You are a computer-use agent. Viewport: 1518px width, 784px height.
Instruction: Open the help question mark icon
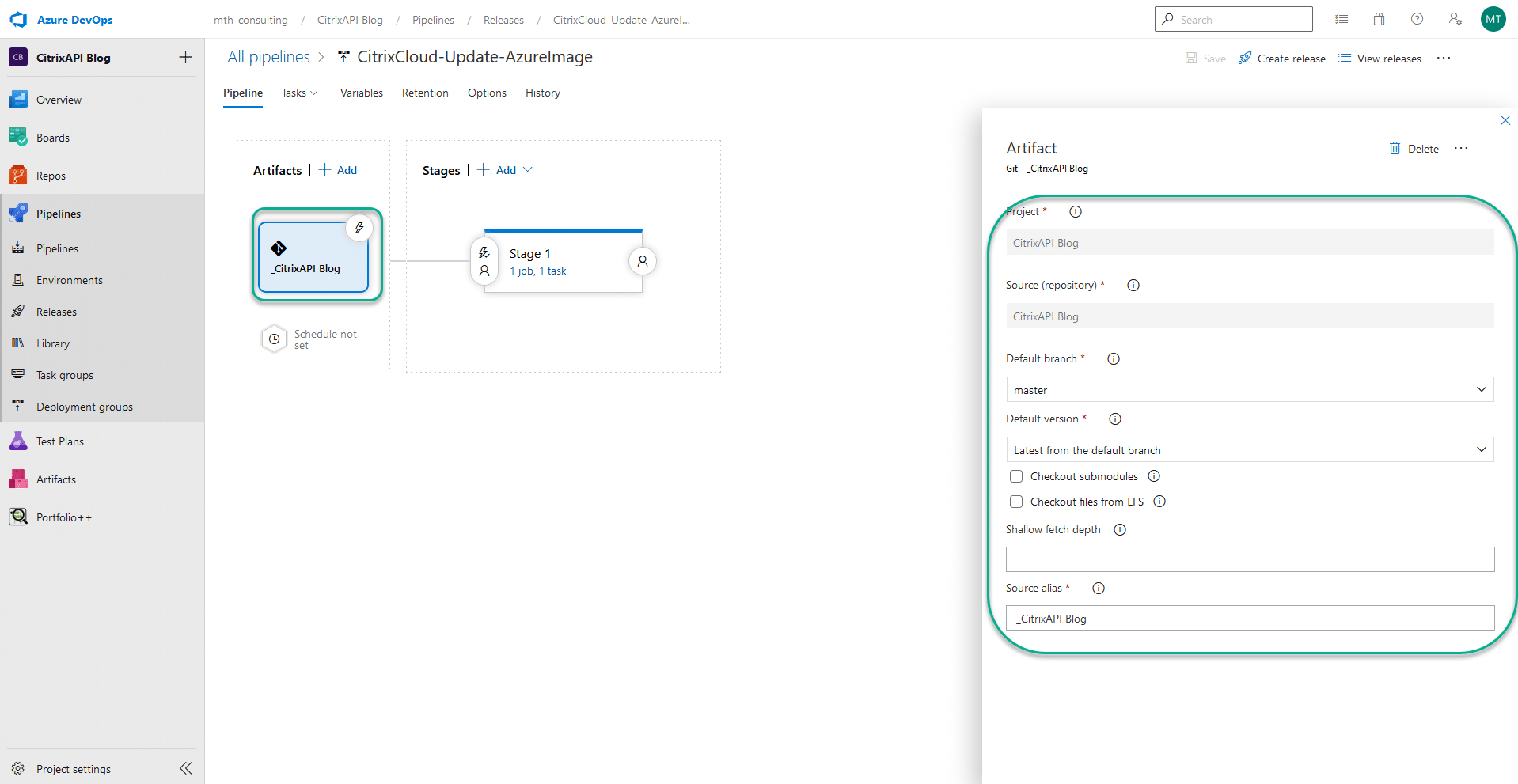click(1417, 19)
